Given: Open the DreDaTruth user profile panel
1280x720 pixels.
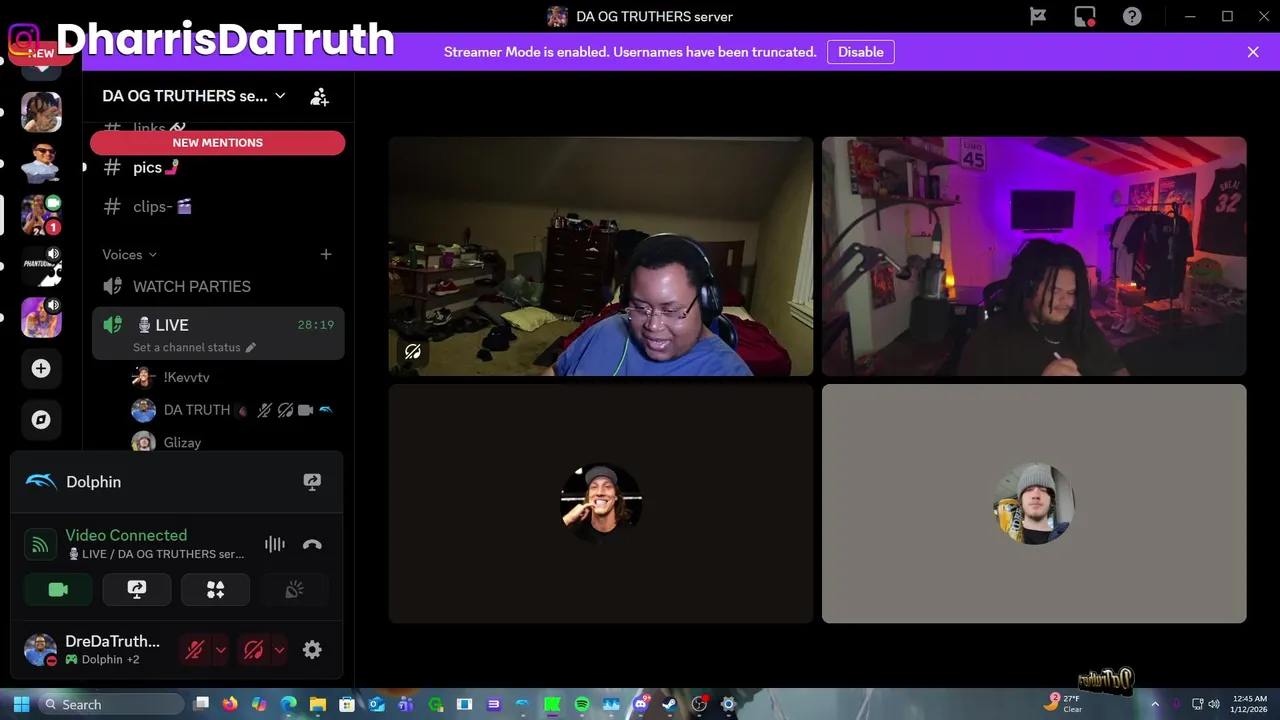Looking at the screenshot, I should click(x=98, y=650).
